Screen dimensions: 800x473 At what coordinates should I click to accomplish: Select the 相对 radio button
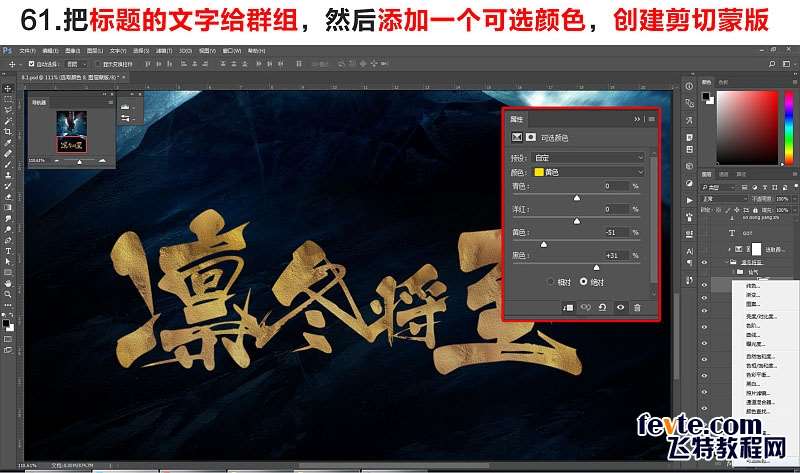[550, 282]
